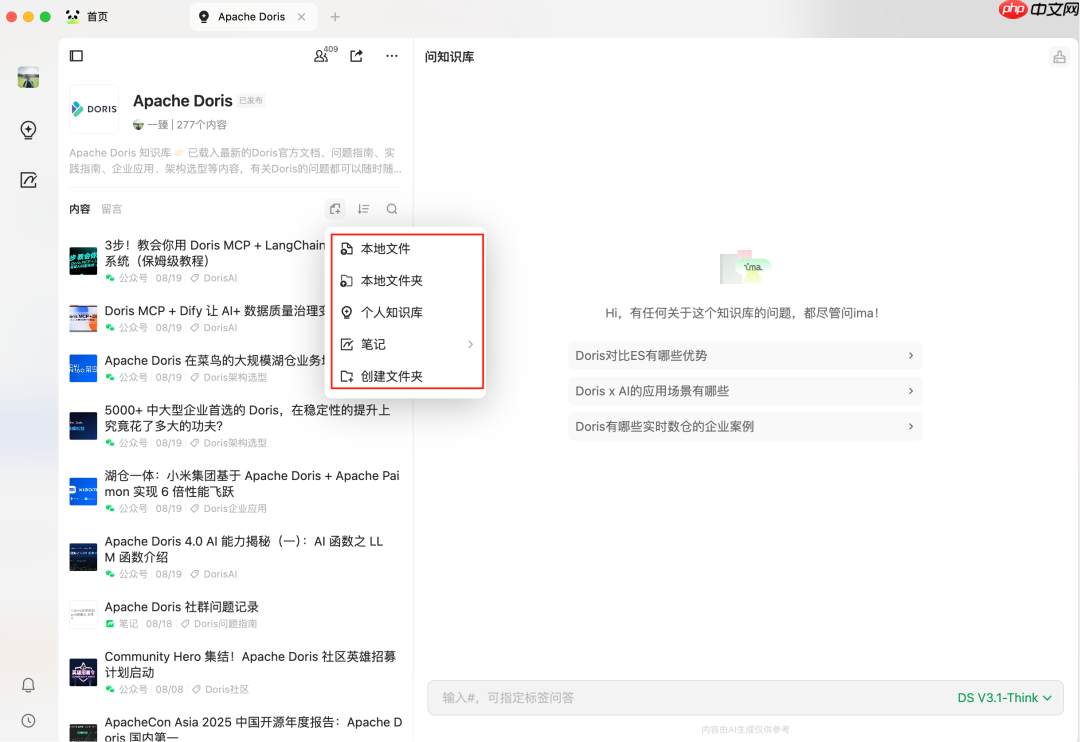Open the more options ellipsis menu
This screenshot has width=1080, height=742.
391,56
